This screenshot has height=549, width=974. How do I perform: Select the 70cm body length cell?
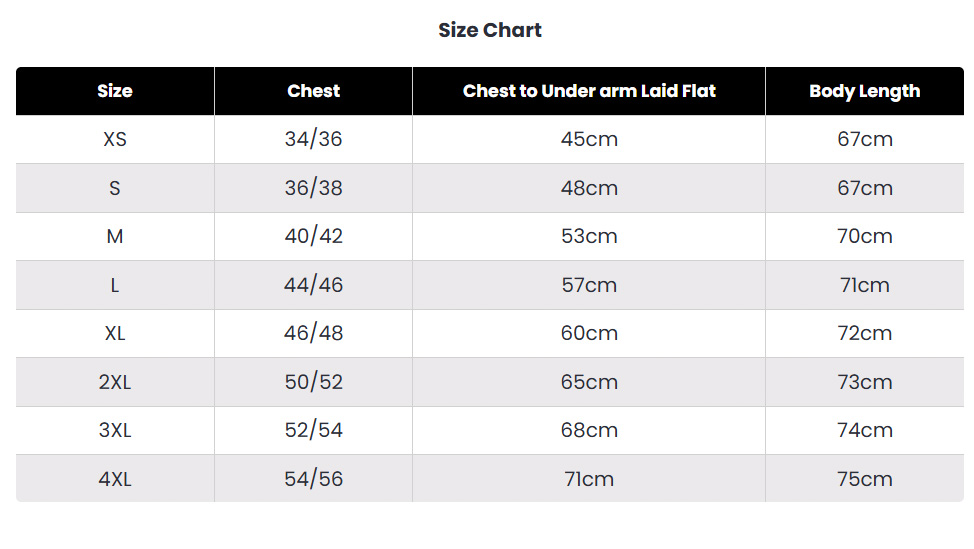pos(865,236)
